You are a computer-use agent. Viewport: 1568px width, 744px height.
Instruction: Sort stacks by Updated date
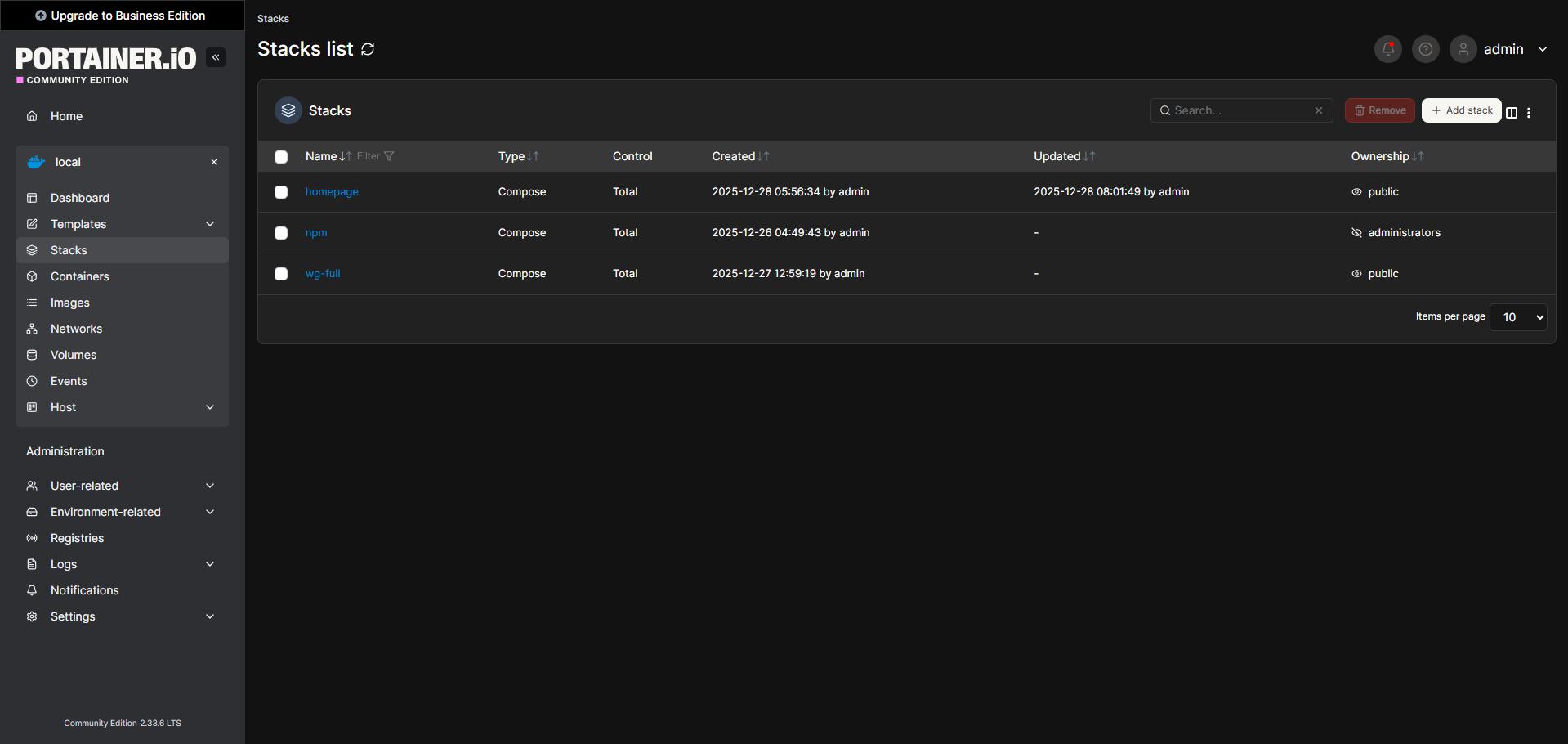[x=1064, y=156]
